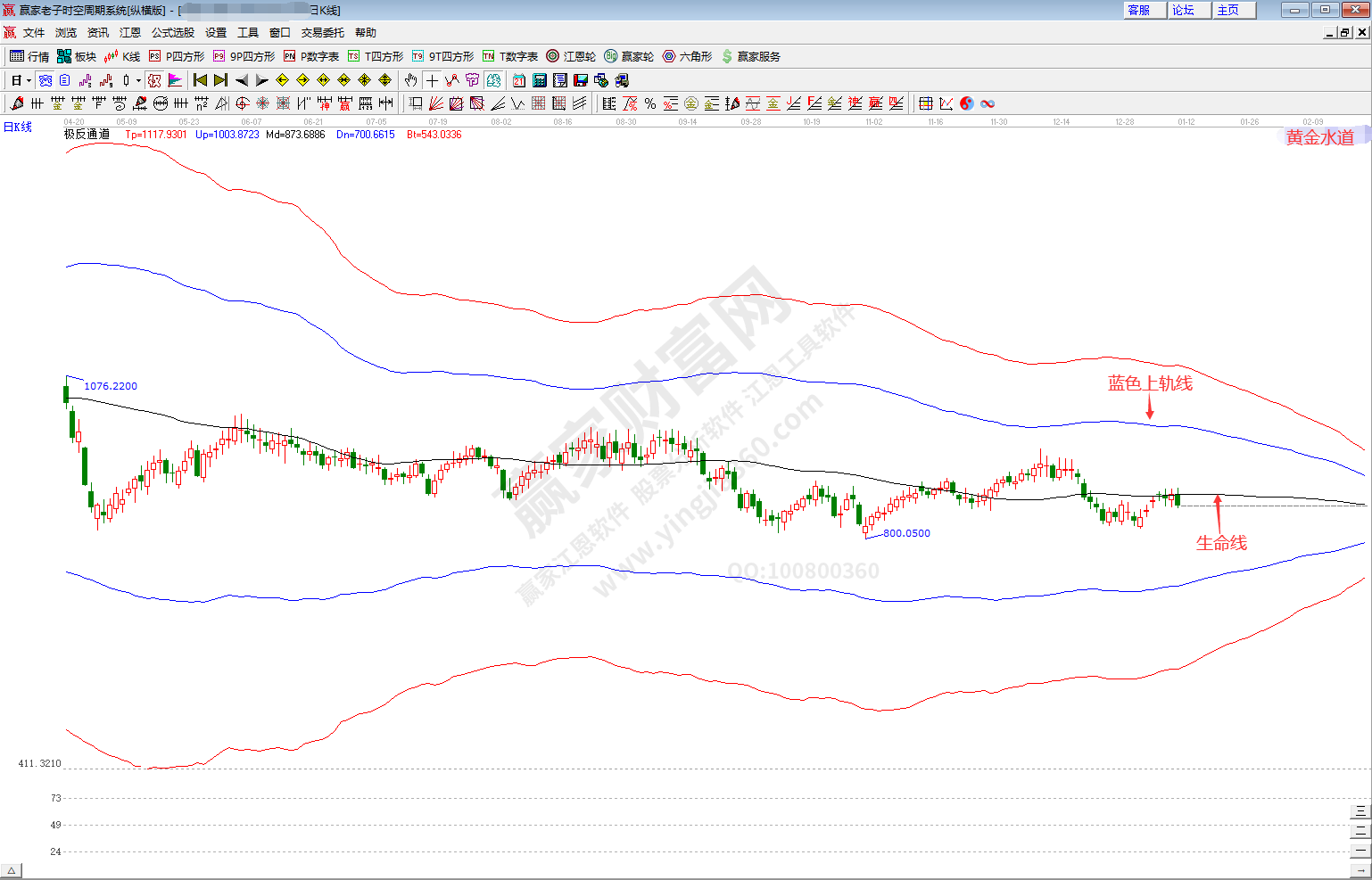Toggle the crosshair cursor button
Viewport: 1372px width, 880px height.
432,80
